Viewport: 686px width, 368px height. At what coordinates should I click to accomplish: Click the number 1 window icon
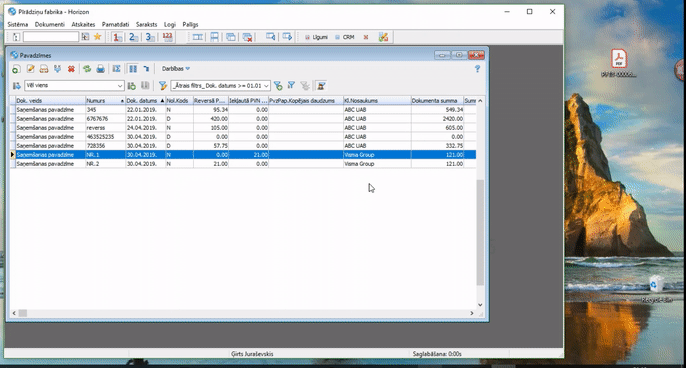(117, 37)
